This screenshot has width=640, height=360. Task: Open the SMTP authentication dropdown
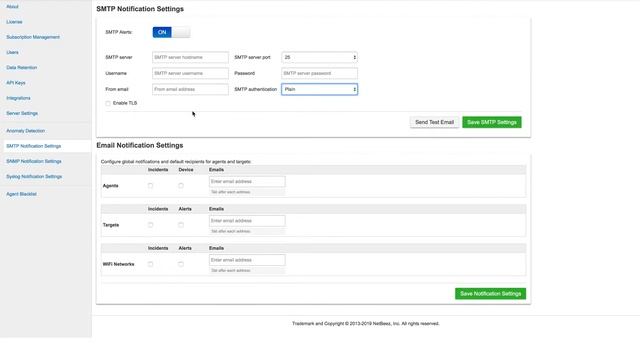(320, 89)
